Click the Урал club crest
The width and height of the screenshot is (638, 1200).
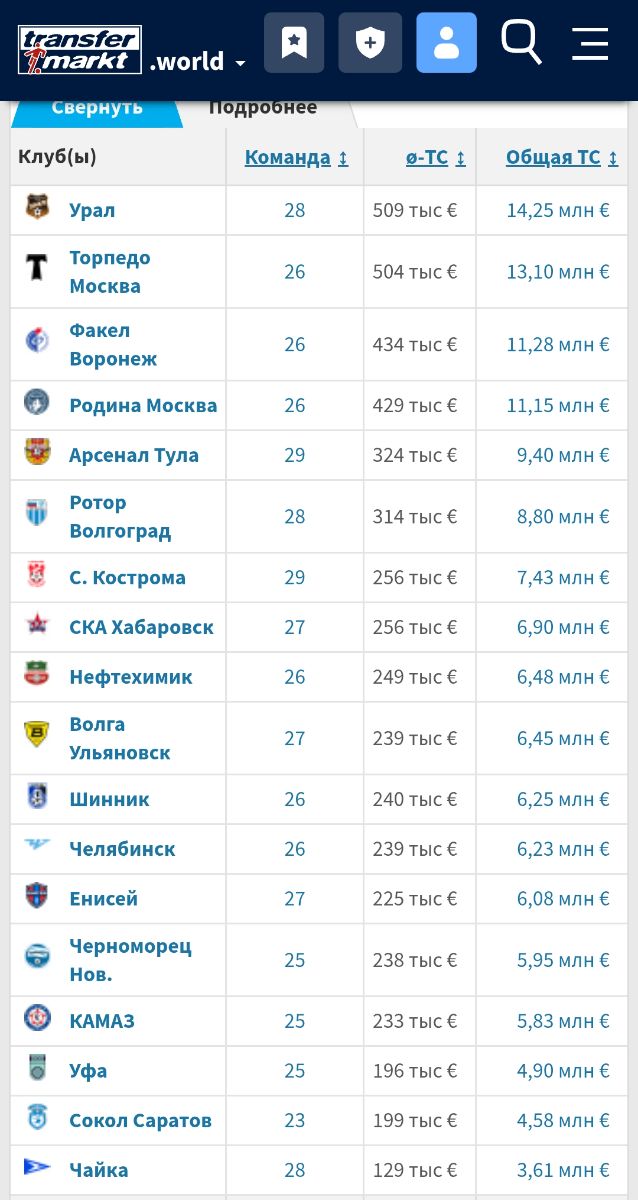(x=37, y=208)
